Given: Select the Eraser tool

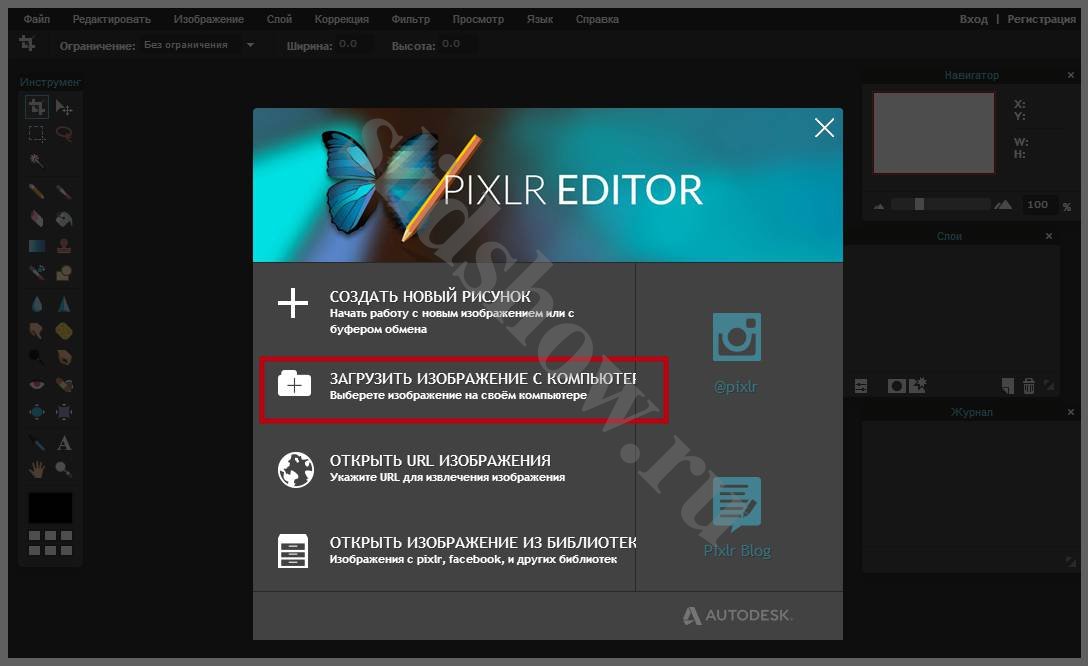Looking at the screenshot, I should coord(37,219).
